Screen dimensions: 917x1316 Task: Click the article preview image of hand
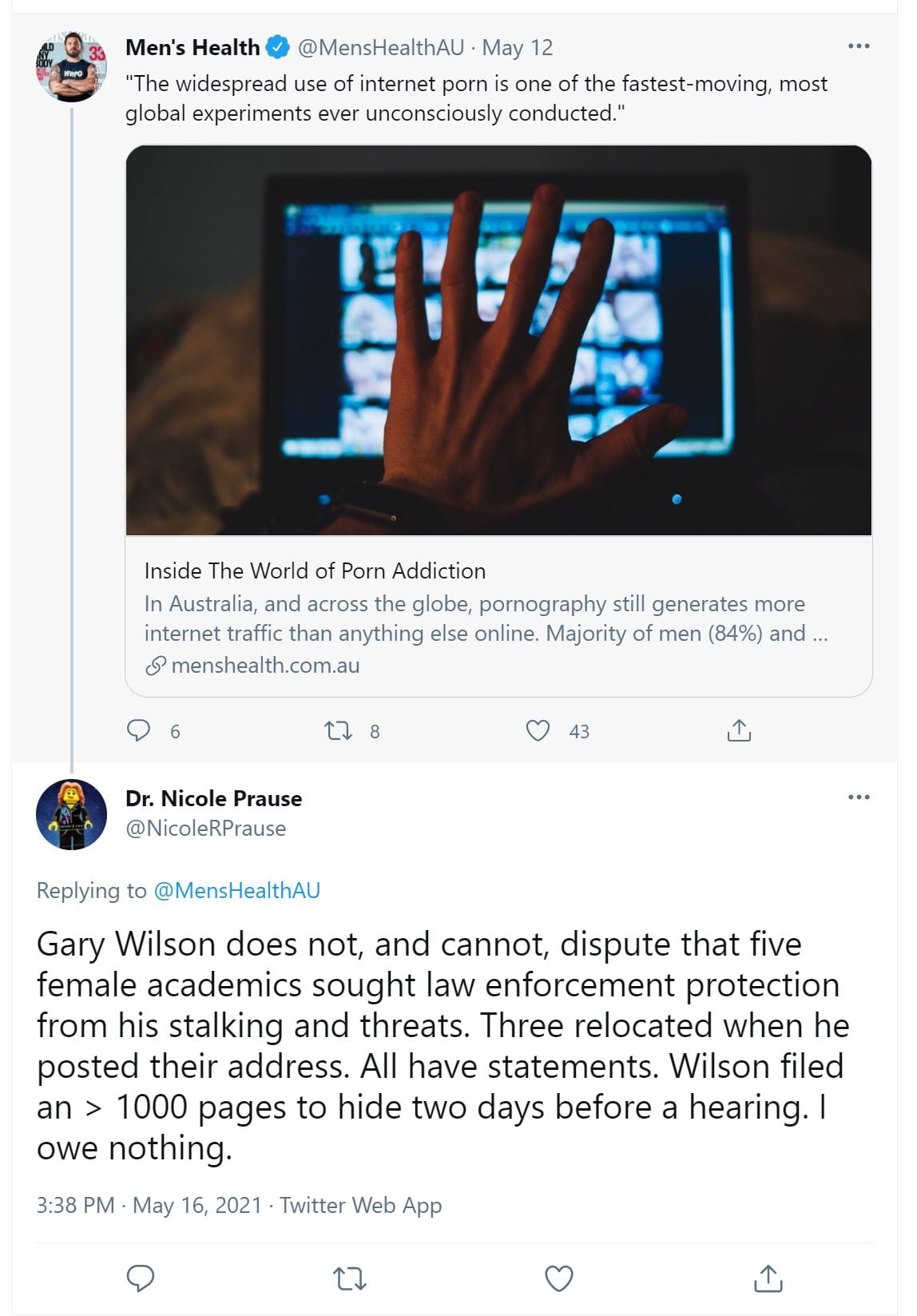coord(498,340)
